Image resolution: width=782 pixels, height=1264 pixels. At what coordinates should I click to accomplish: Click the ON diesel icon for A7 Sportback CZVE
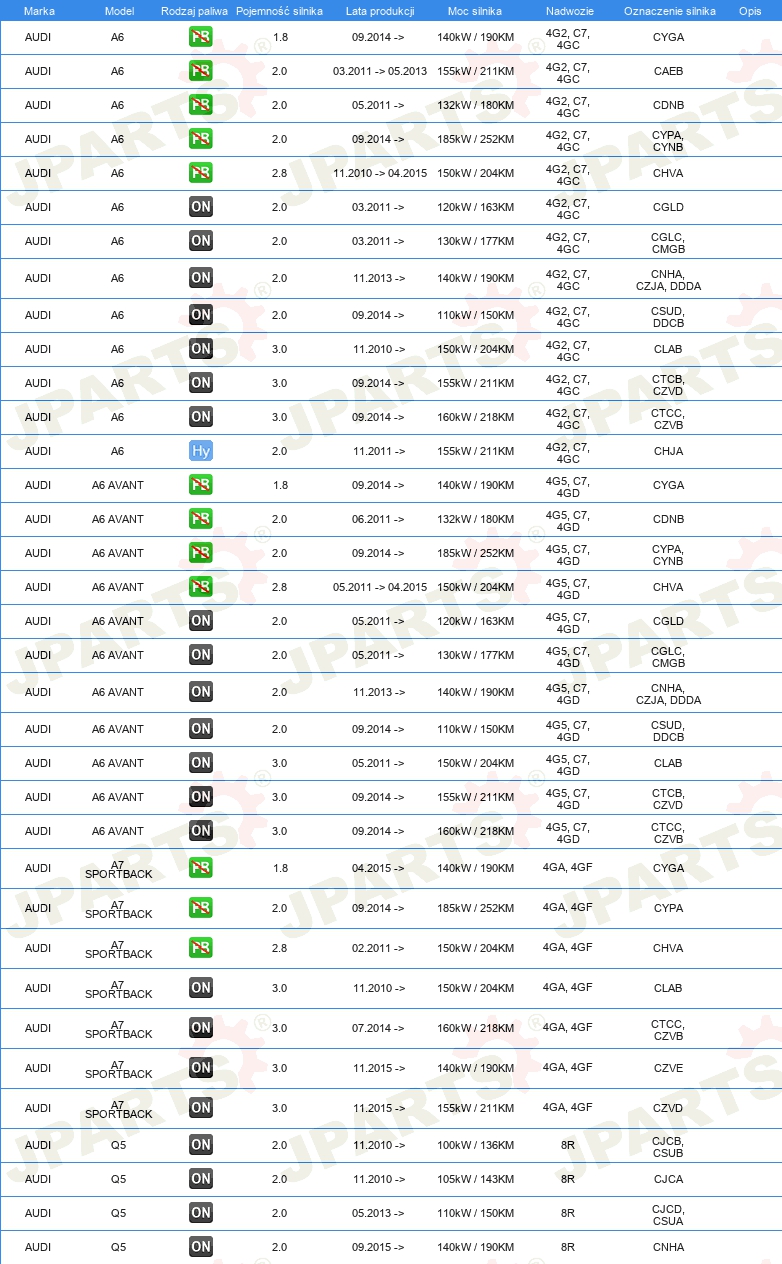point(201,1068)
